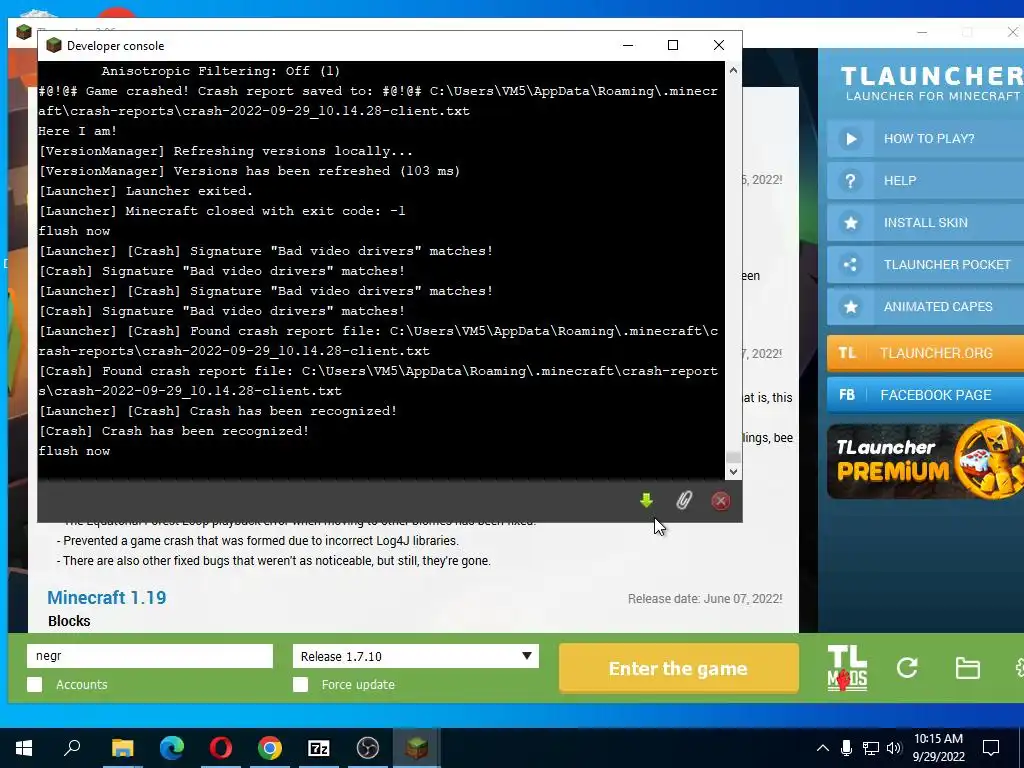This screenshot has width=1024, height=768.
Task: Open the network icon in system tray
Action: [x=871, y=748]
